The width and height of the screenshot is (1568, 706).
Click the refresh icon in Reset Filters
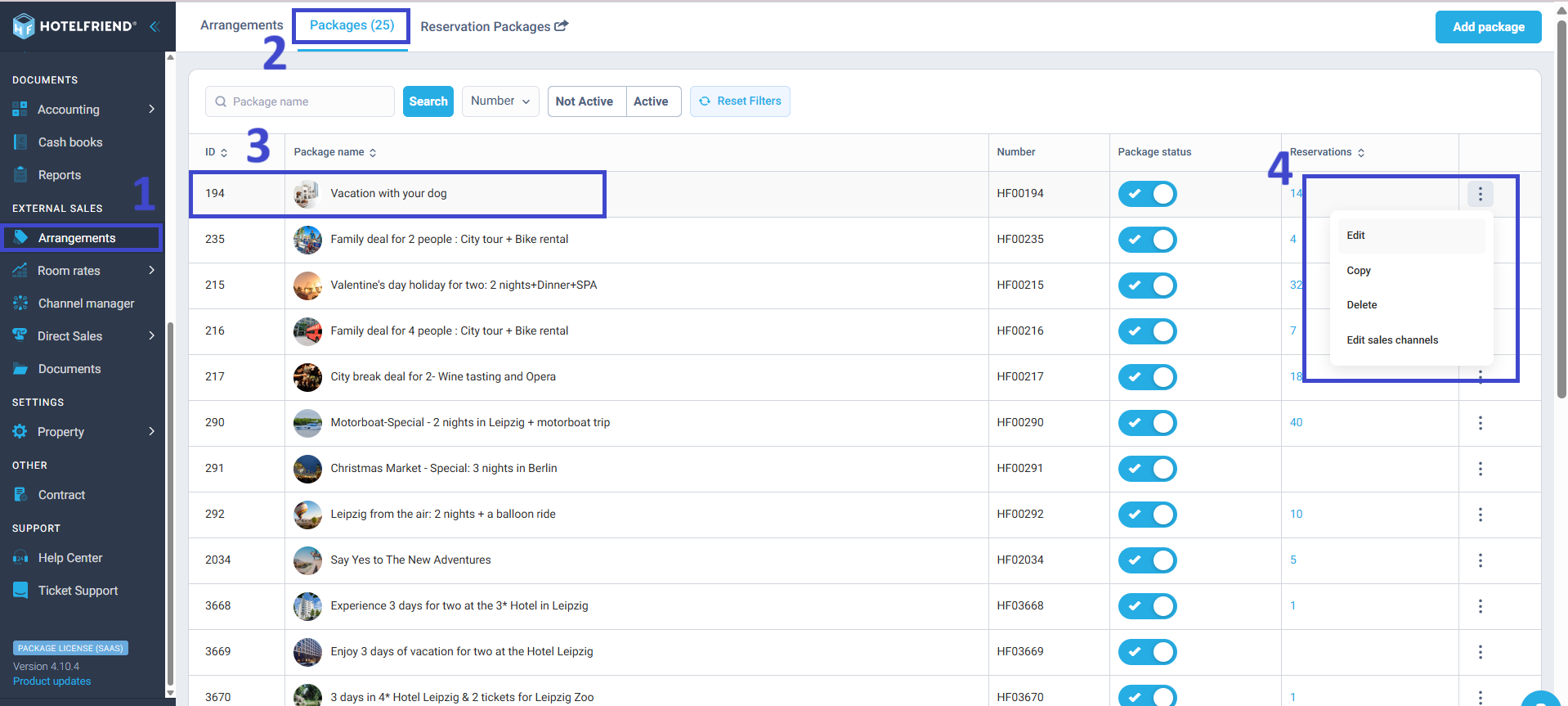(x=705, y=101)
